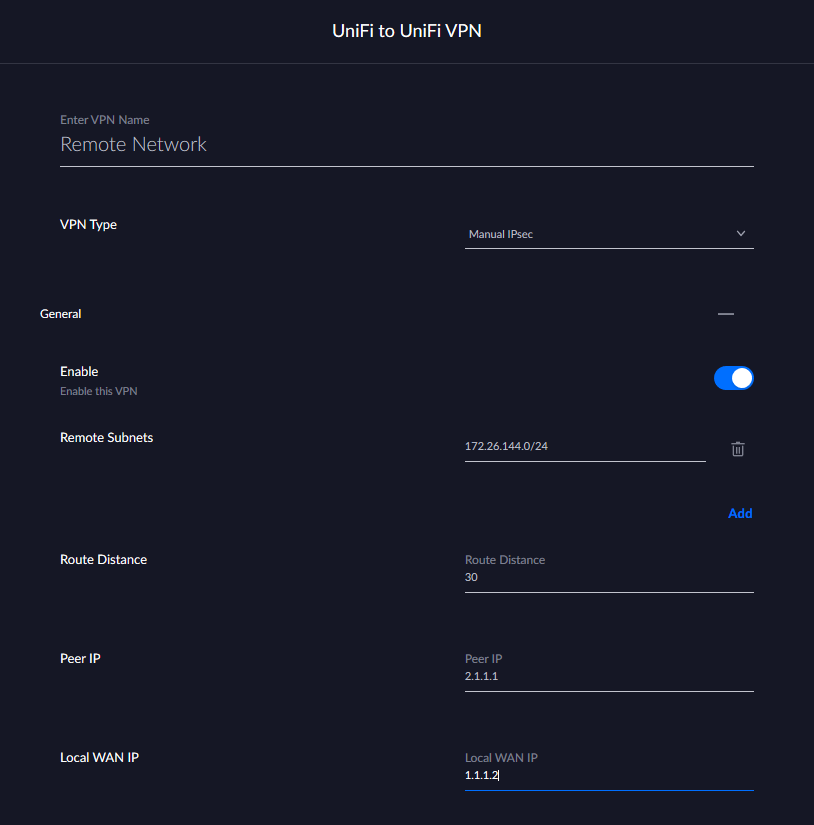Click the Remote Subnets label
The width and height of the screenshot is (814, 825).
(106, 437)
